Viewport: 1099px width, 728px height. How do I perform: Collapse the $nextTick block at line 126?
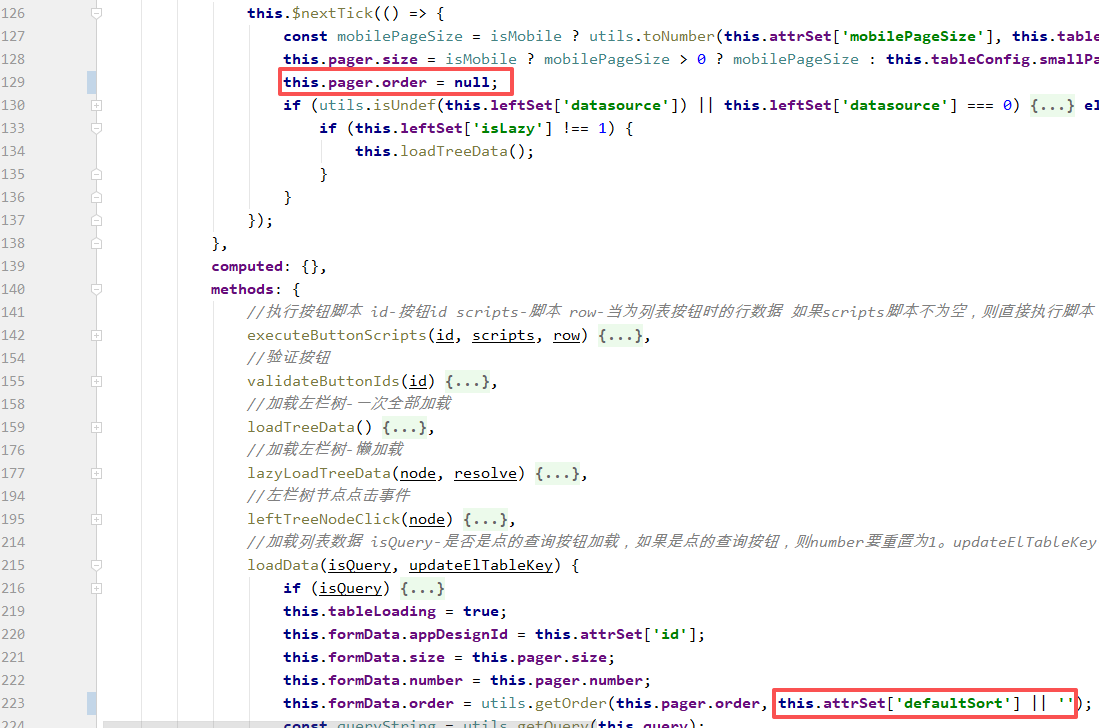(96, 13)
